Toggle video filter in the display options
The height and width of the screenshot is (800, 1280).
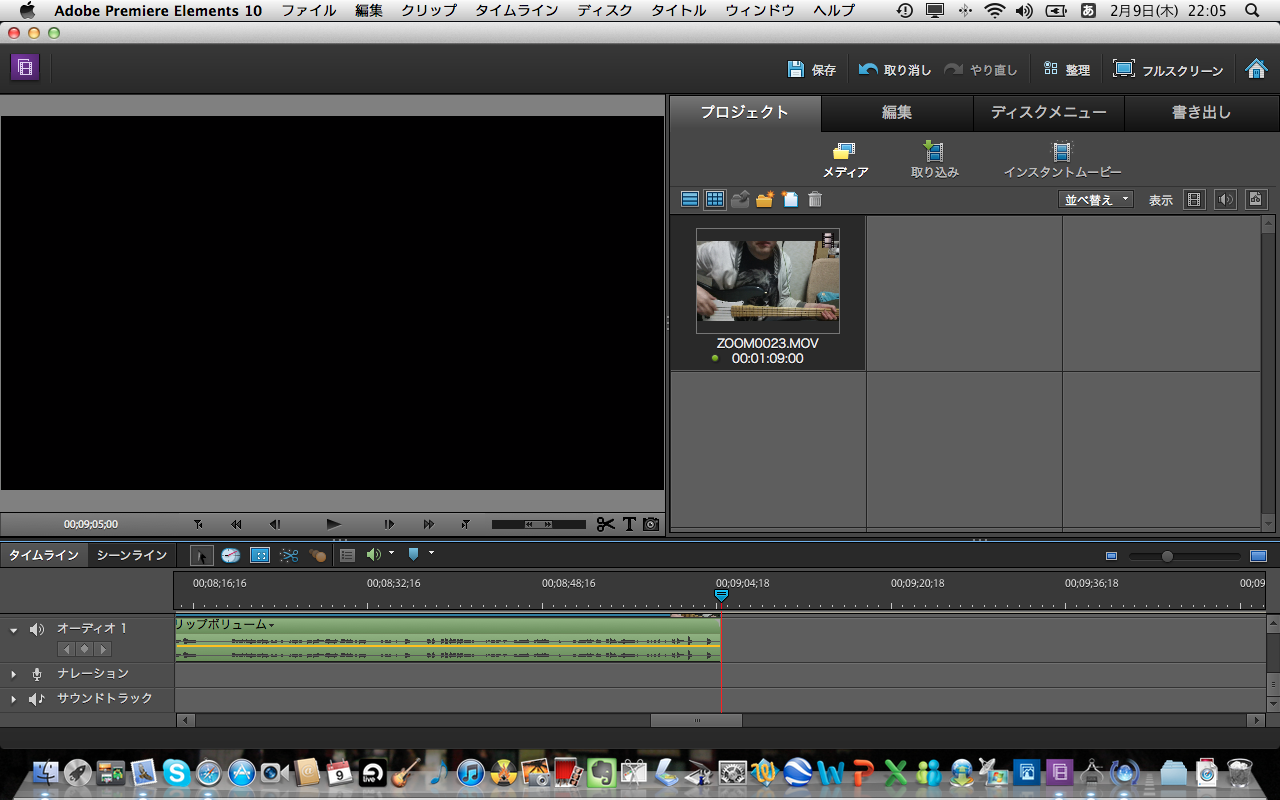point(1194,199)
